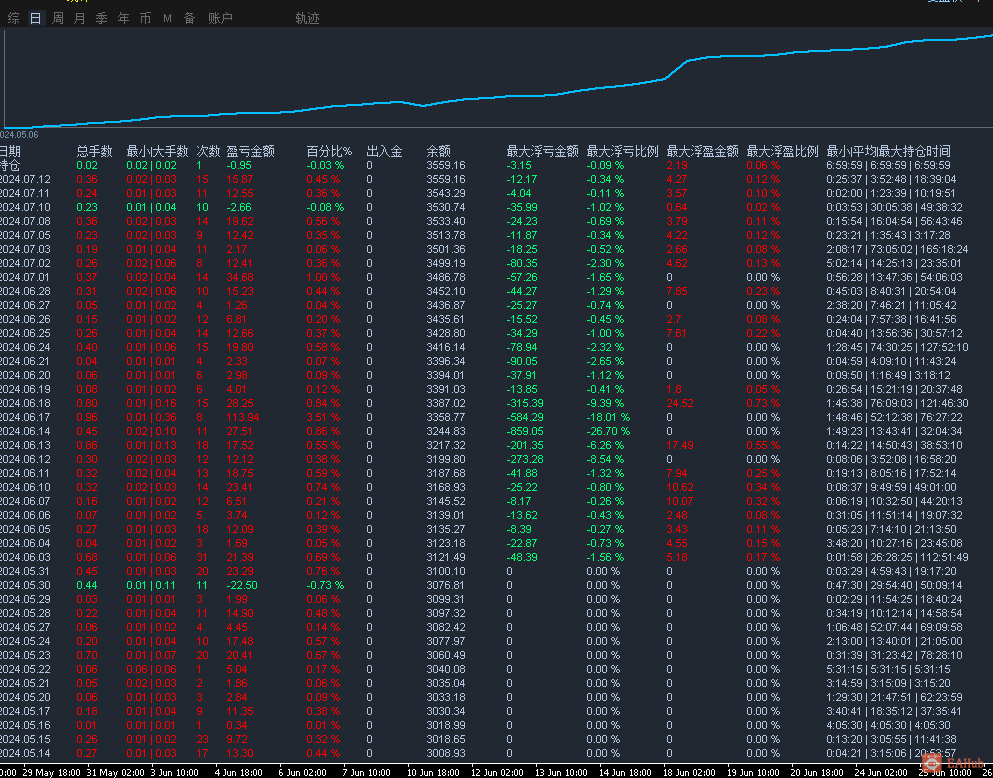Select the 2024.06.14 date row

pos(26,431)
